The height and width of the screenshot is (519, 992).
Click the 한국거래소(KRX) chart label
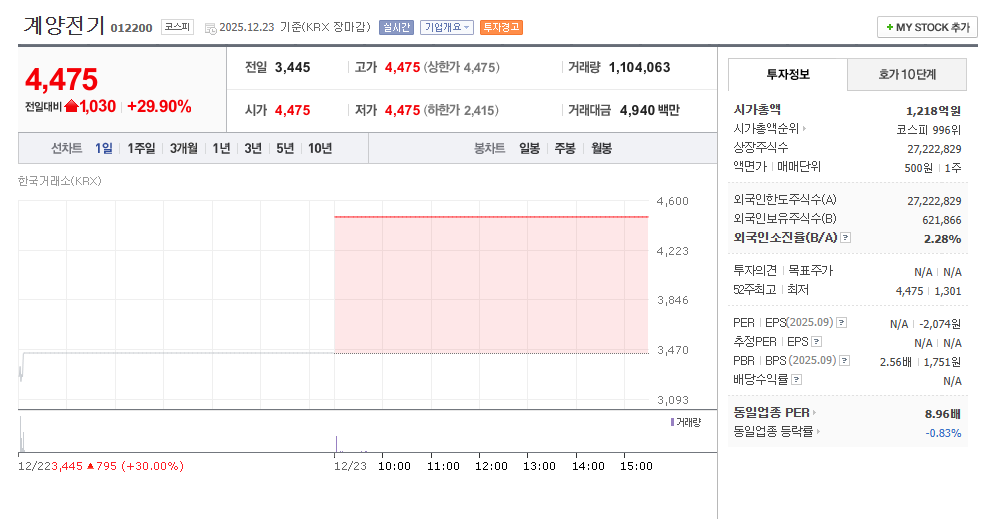[x=59, y=181]
